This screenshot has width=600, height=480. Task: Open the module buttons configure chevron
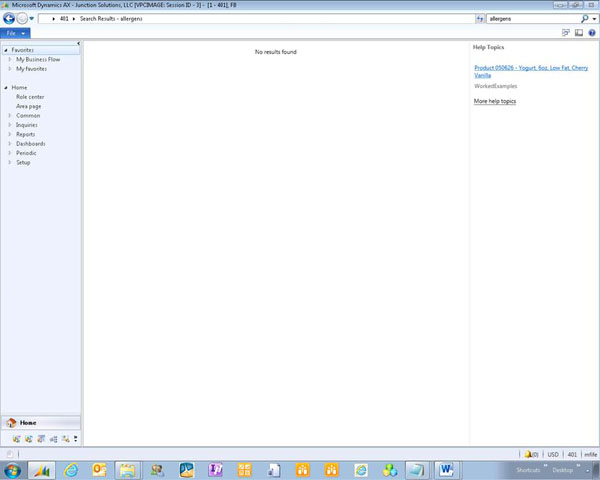(76, 439)
